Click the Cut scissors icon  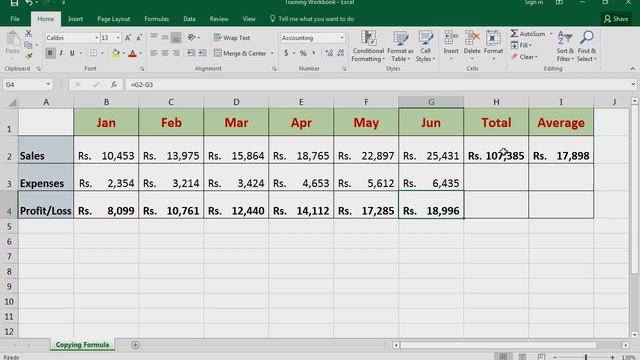coord(28,33)
